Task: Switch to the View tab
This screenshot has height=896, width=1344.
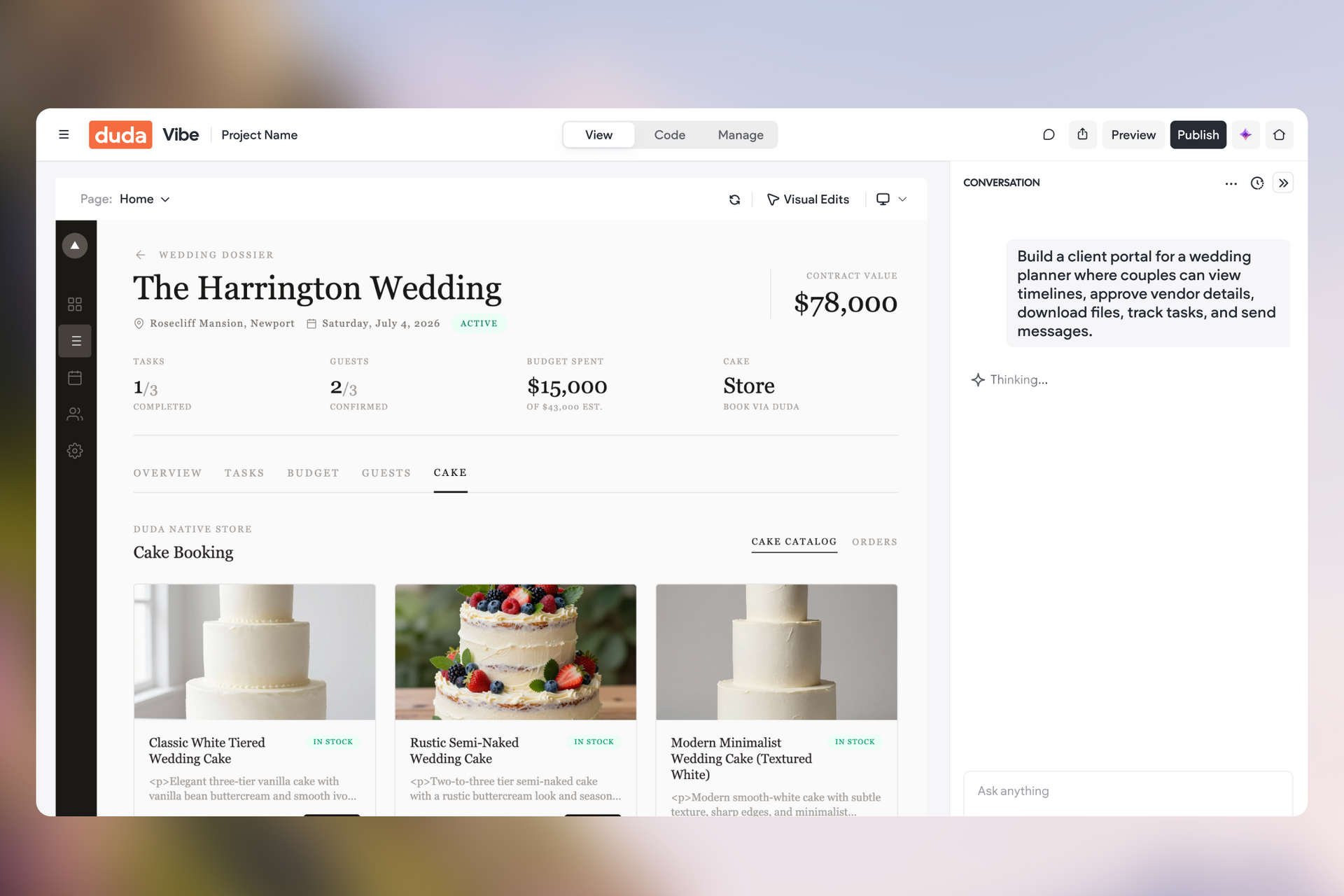Action: tap(598, 135)
